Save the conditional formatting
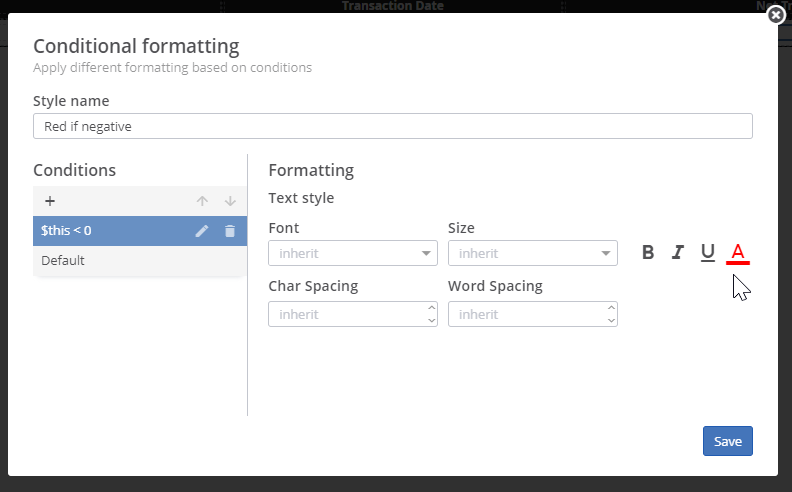The width and height of the screenshot is (792, 492). 727,441
